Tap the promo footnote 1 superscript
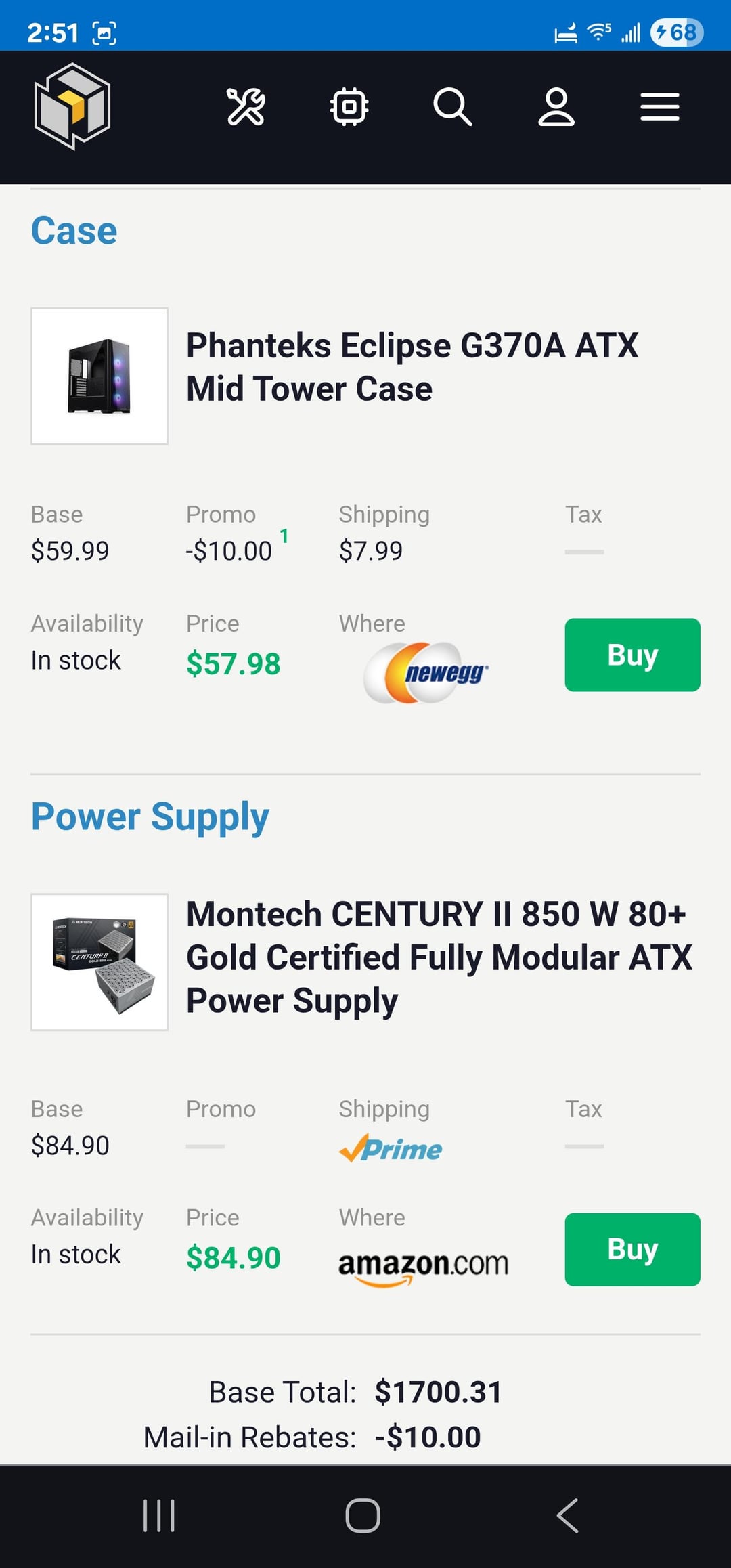Screen dimensions: 731x1568 [284, 536]
